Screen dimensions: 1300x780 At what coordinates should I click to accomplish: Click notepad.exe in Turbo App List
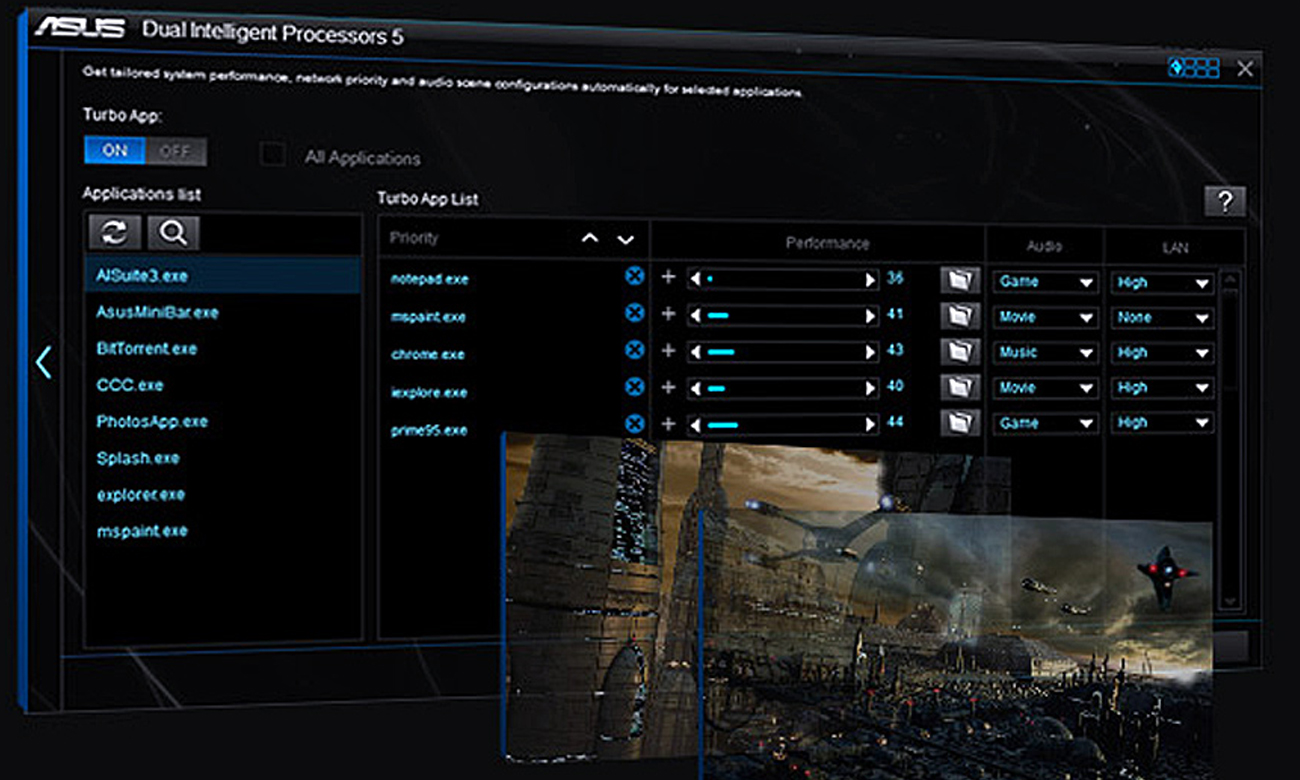point(429,279)
